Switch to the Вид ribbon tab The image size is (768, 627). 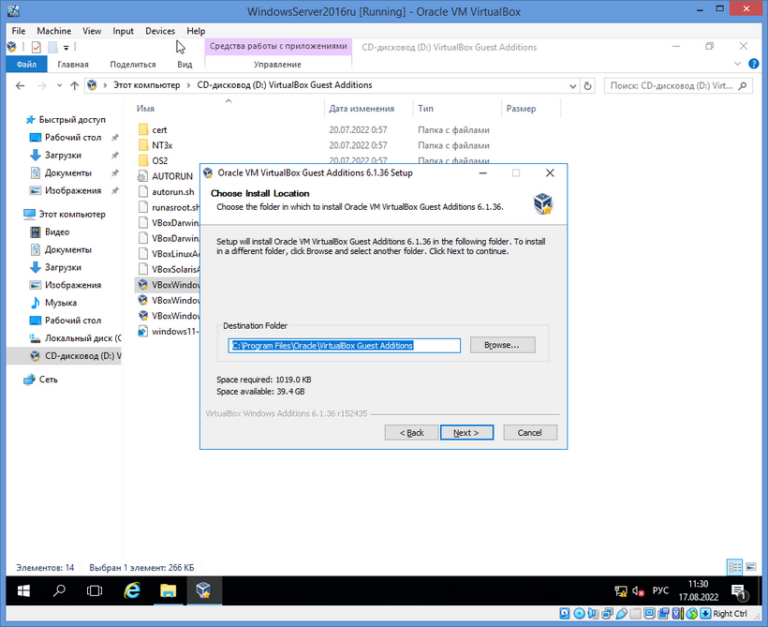coord(184,64)
